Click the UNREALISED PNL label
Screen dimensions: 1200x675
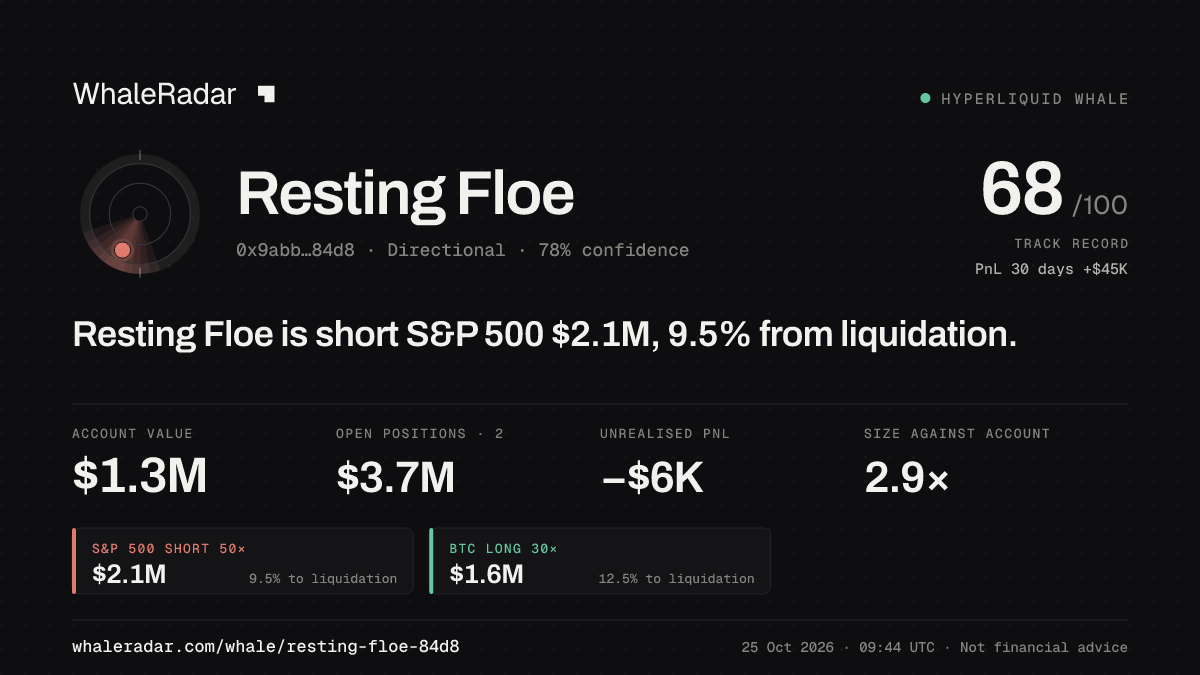pos(665,434)
